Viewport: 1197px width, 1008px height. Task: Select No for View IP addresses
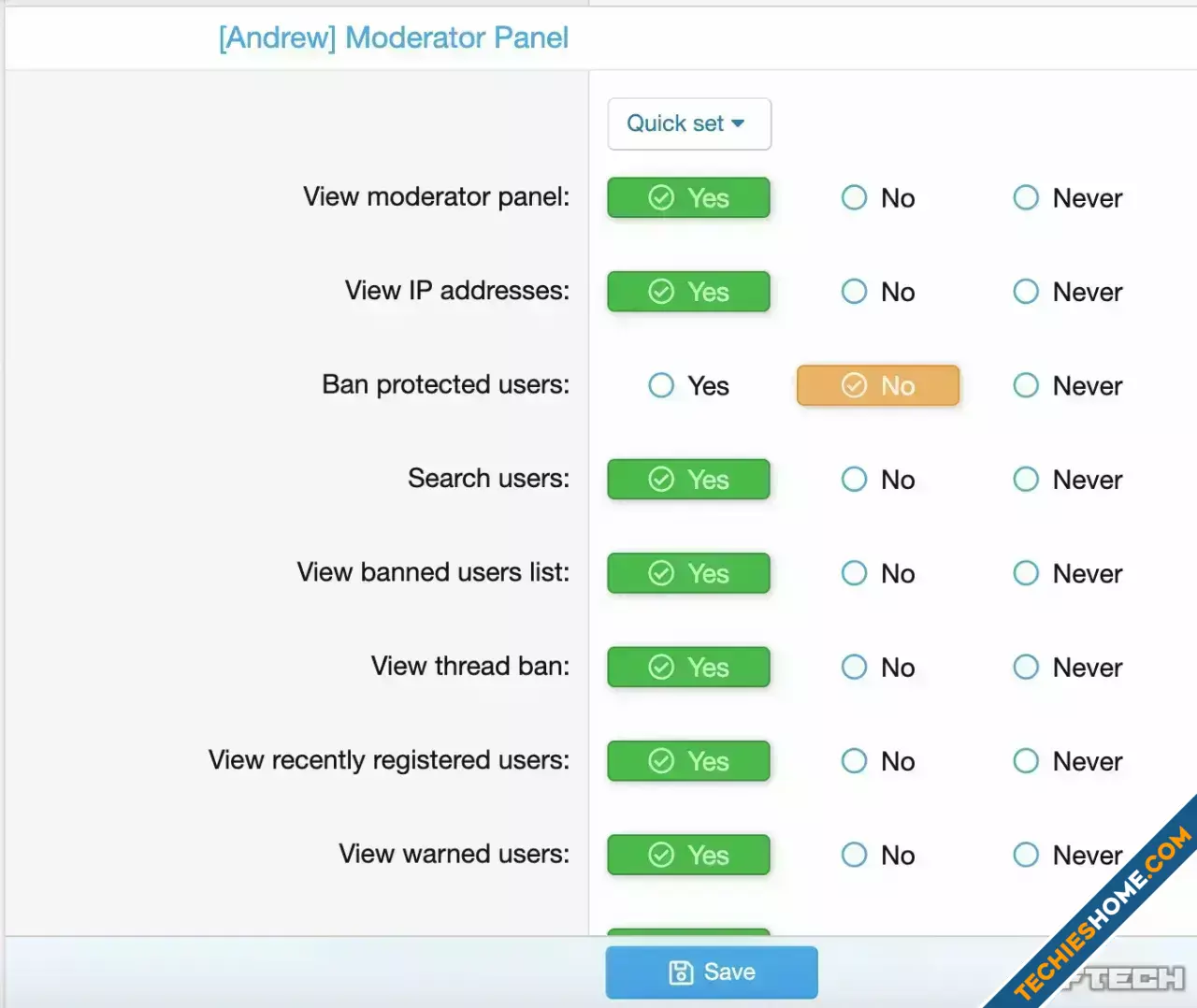tap(878, 292)
